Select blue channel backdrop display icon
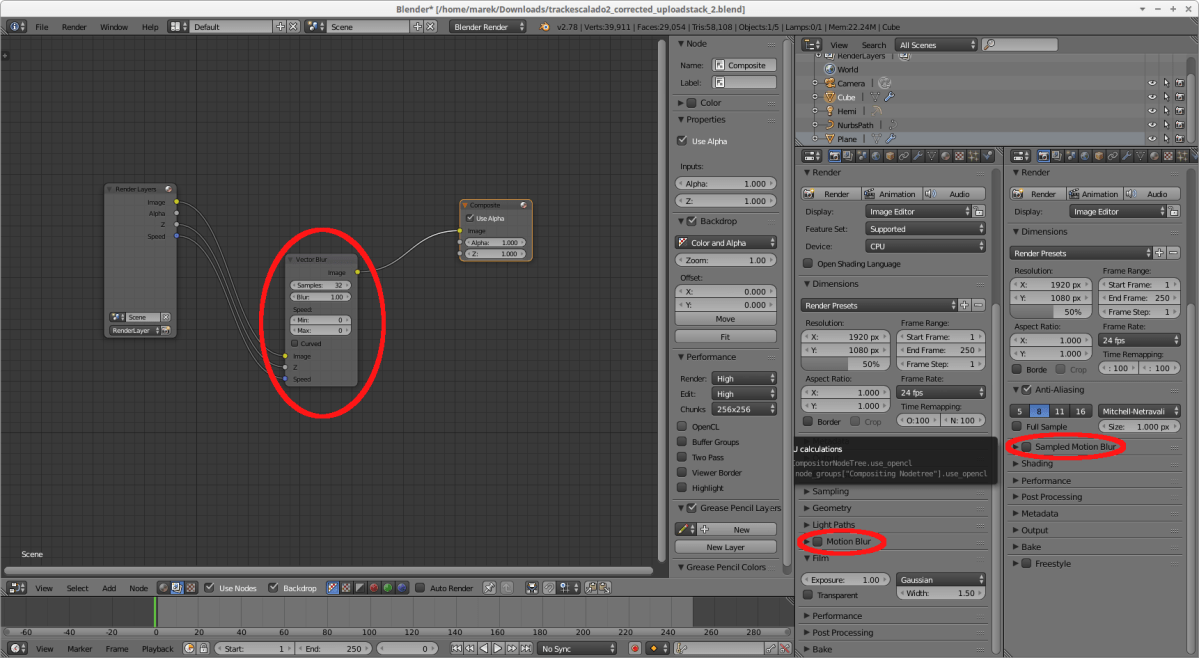Screen dimensions: 1199x658 (x=401, y=588)
